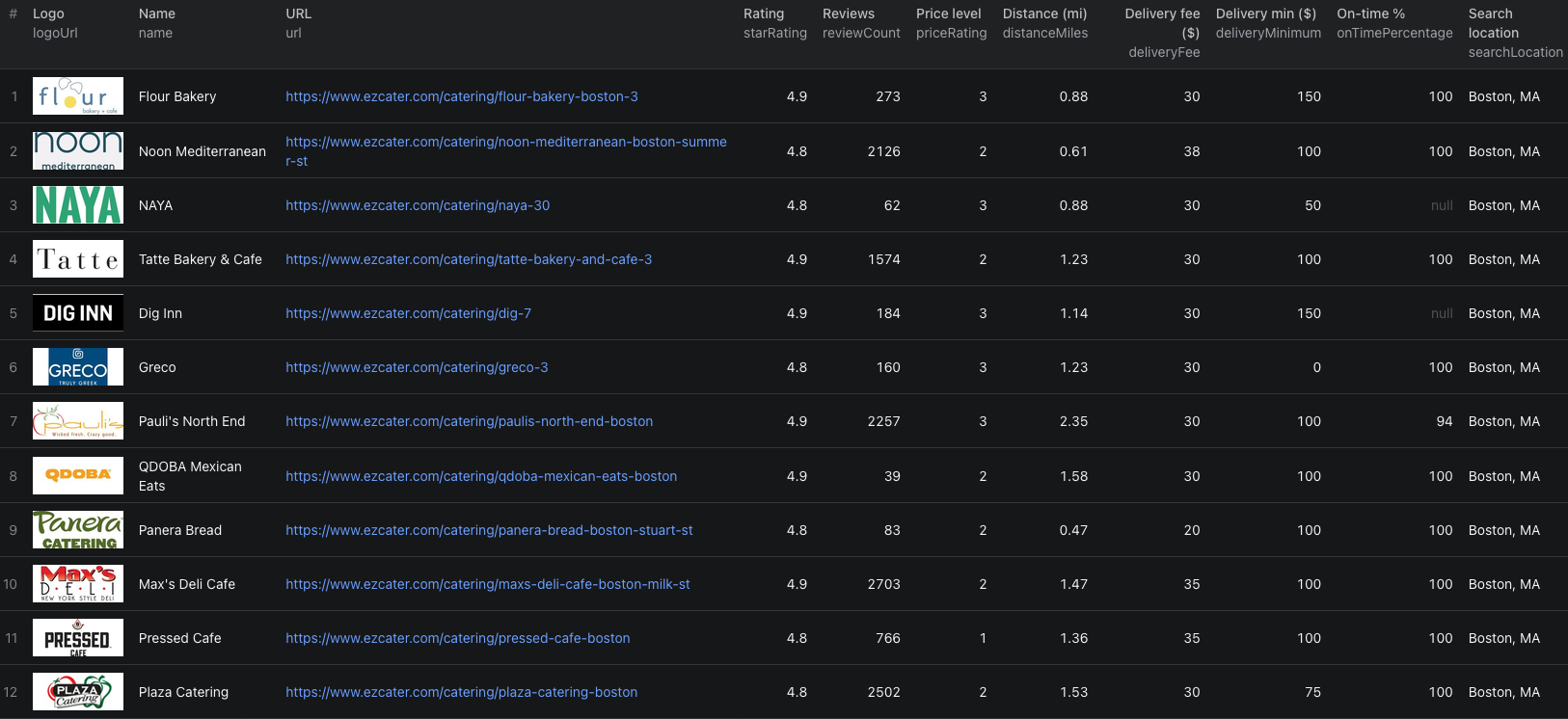Click the orange QDOBA logo
The width and height of the screenshot is (1568, 719).
78,476
